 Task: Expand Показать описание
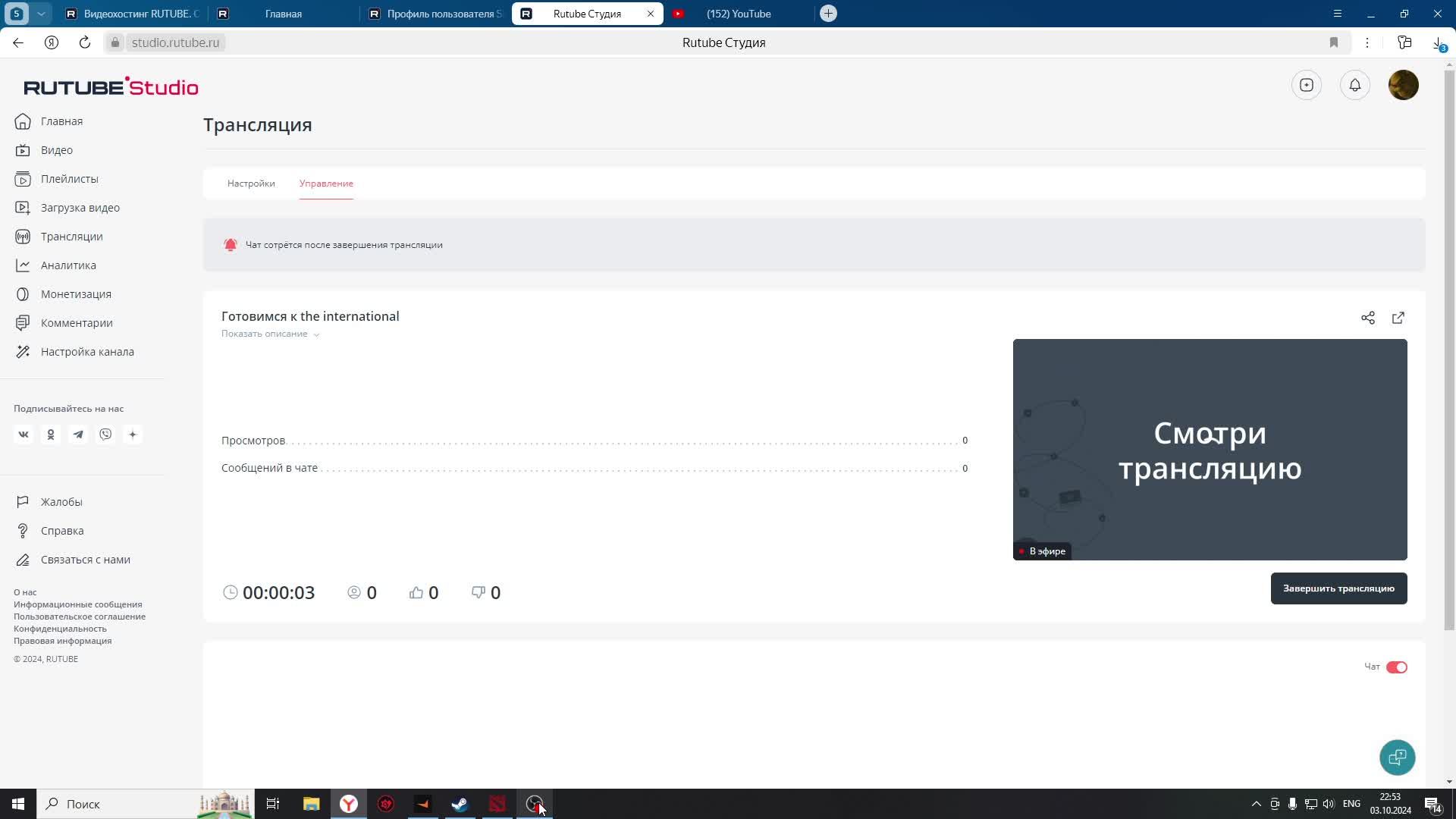pyautogui.click(x=270, y=334)
